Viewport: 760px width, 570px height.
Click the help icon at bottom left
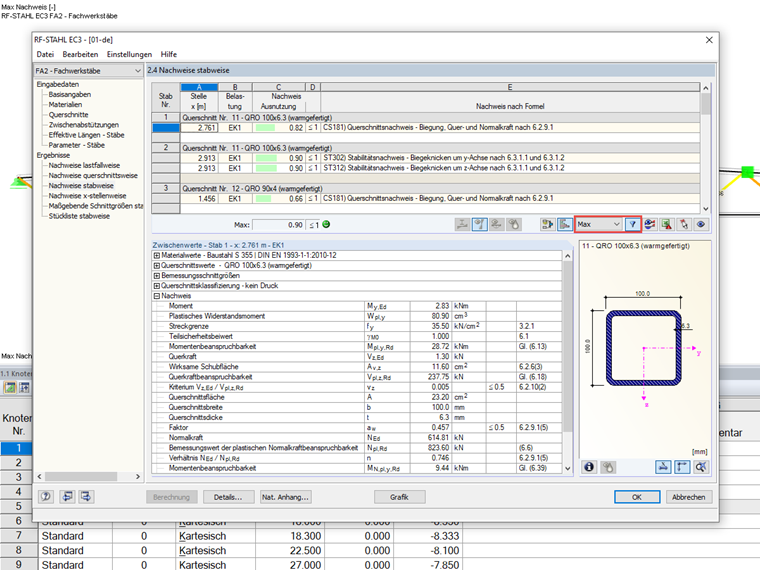(x=46, y=496)
